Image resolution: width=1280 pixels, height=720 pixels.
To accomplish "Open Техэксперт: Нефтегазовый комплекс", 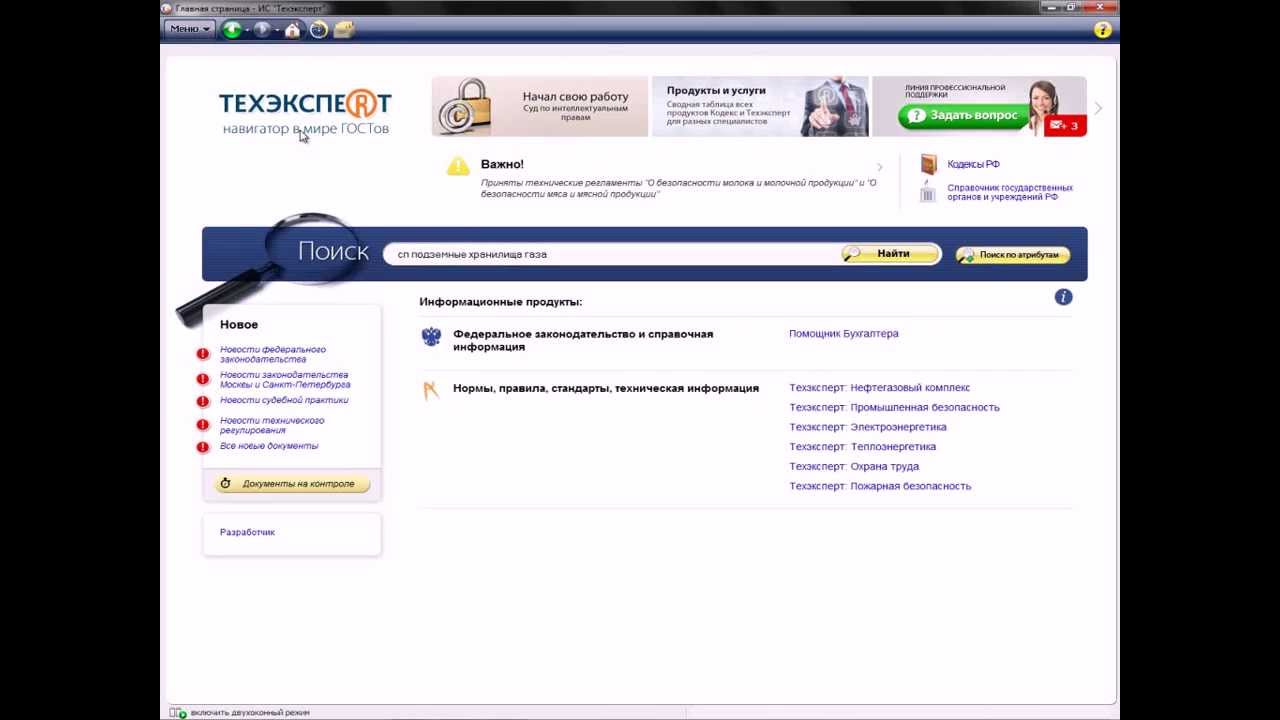I will pyautogui.click(x=879, y=388).
